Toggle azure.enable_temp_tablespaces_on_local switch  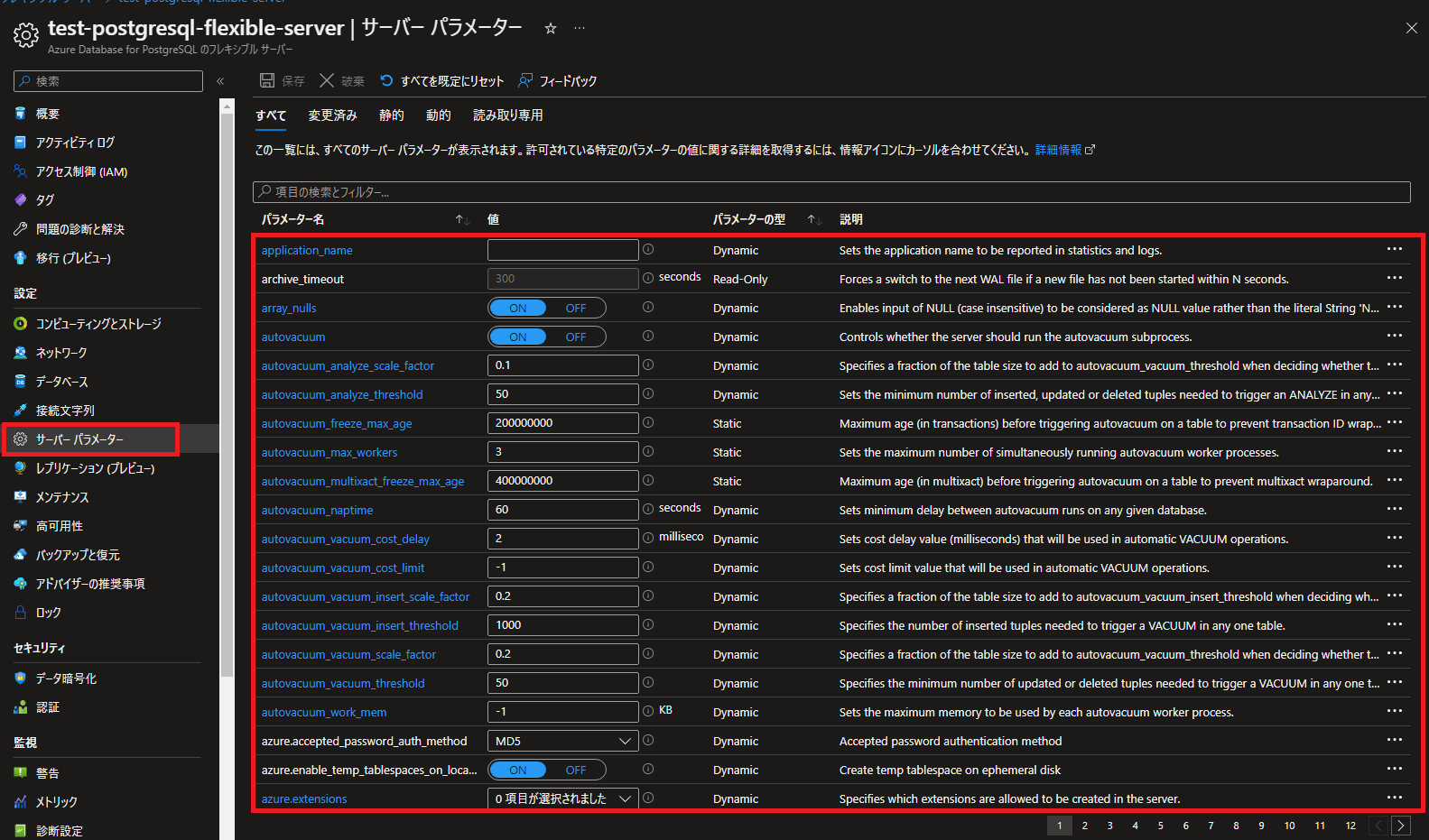[x=547, y=770]
